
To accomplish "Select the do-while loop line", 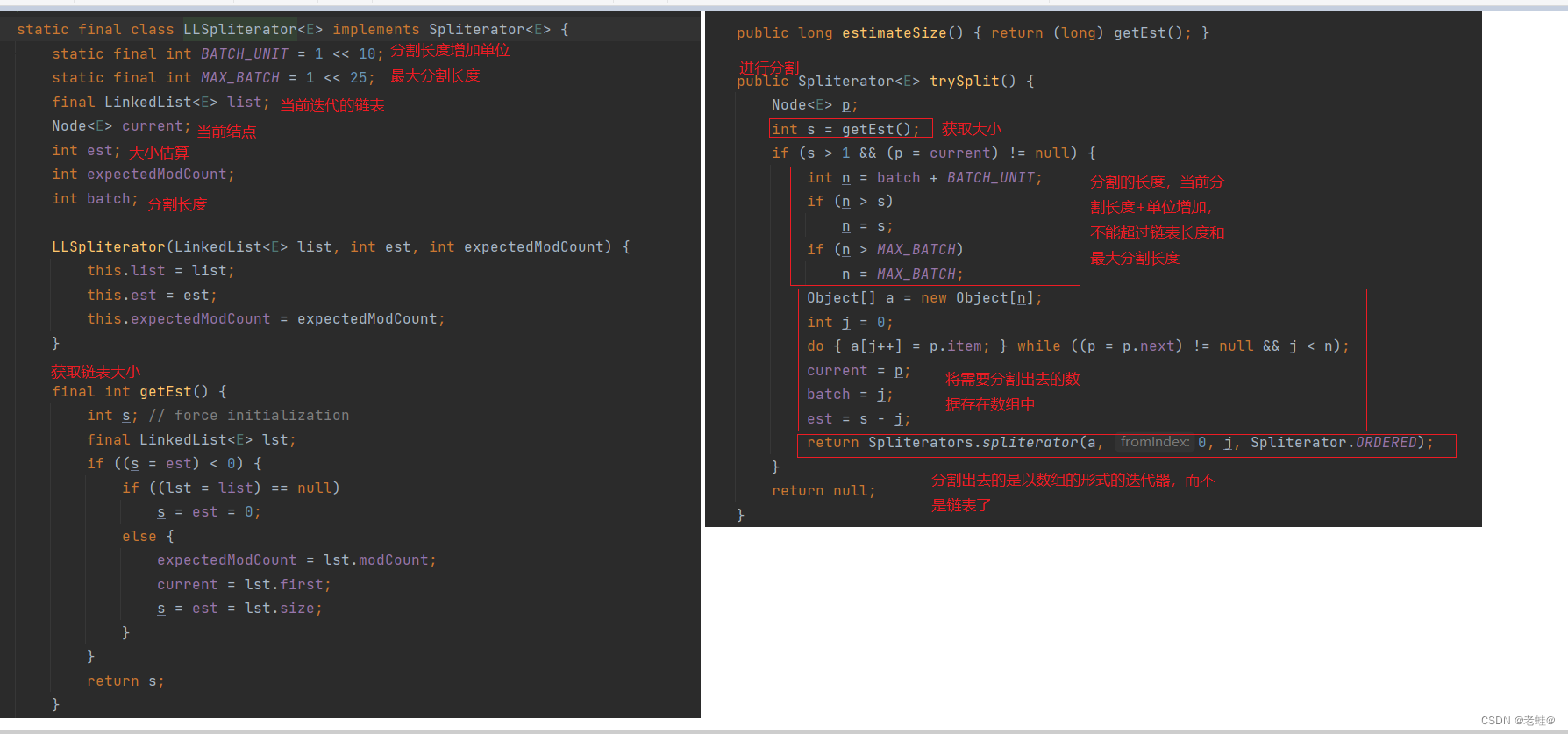I will (1079, 346).
